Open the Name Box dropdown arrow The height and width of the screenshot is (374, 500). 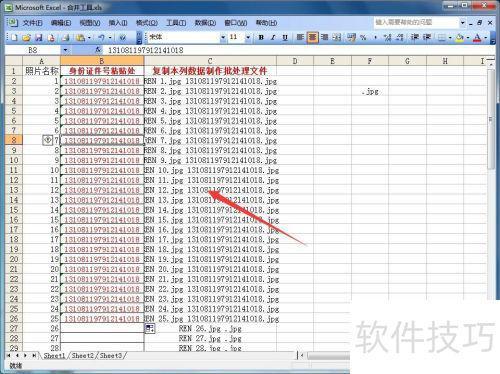[65, 50]
